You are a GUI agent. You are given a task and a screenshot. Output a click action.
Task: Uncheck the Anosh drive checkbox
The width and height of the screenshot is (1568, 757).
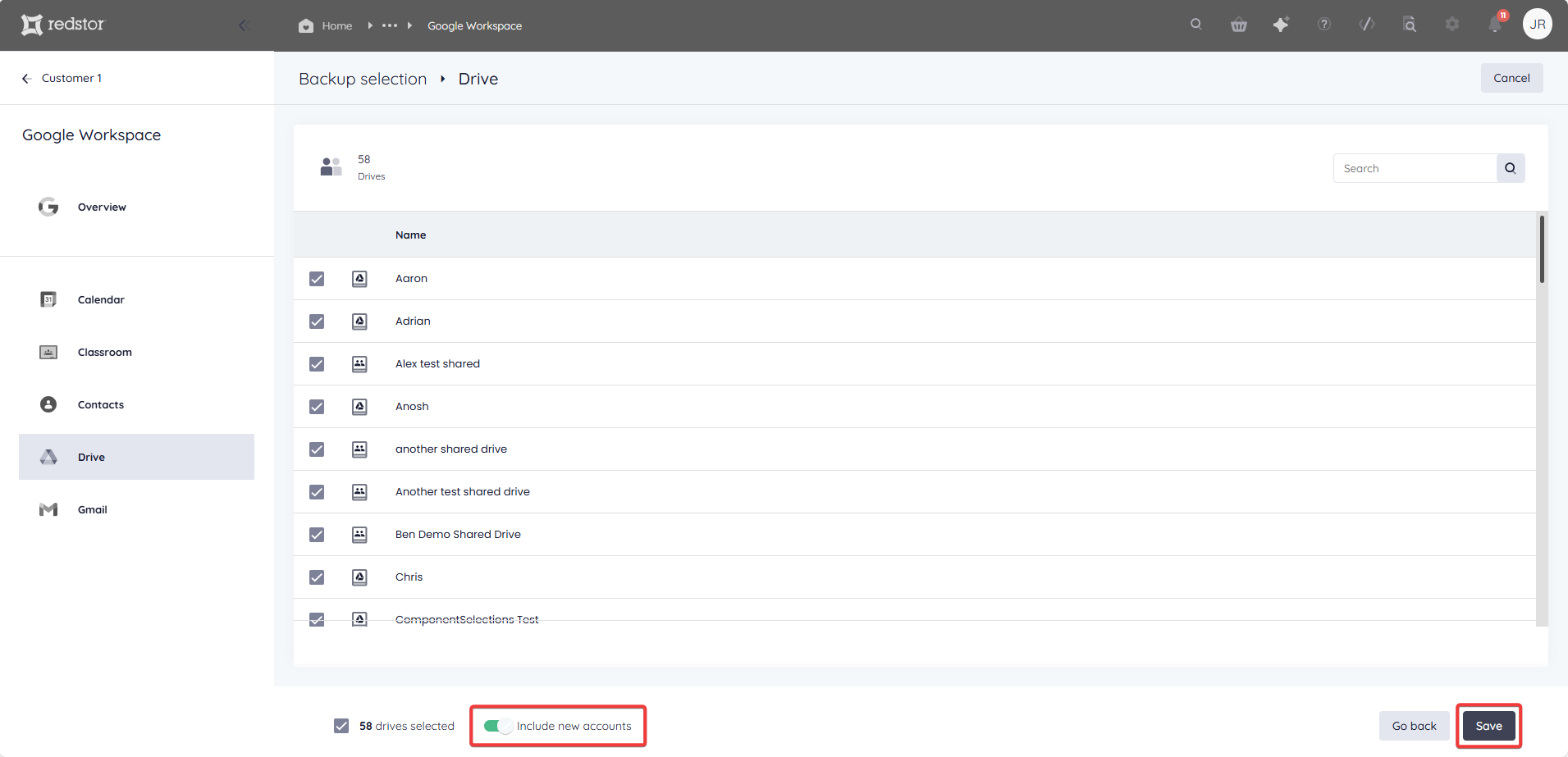coord(317,407)
